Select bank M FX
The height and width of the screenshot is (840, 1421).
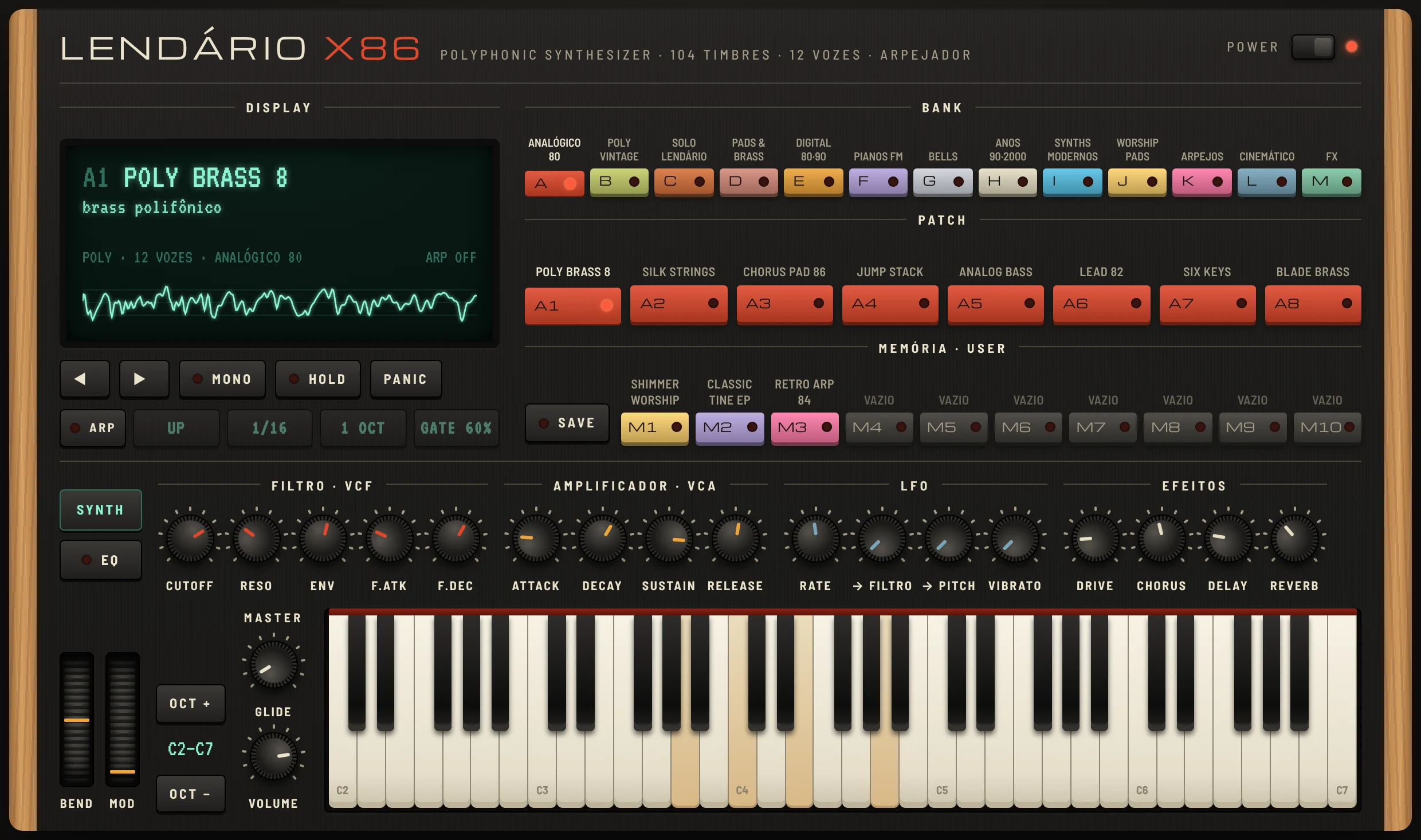pos(1331,182)
